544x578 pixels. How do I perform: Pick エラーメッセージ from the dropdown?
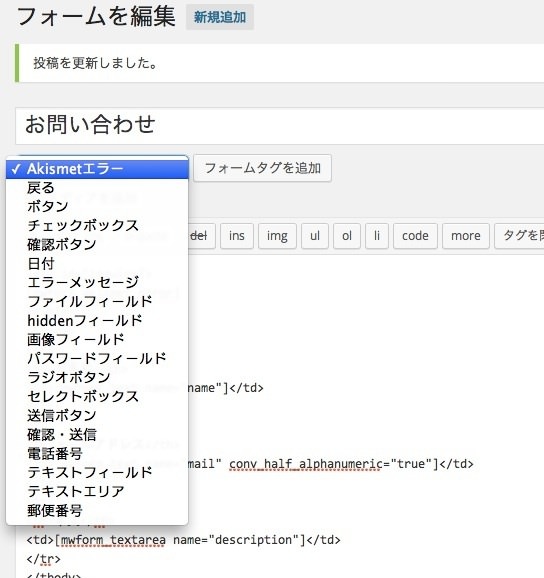pos(97,282)
